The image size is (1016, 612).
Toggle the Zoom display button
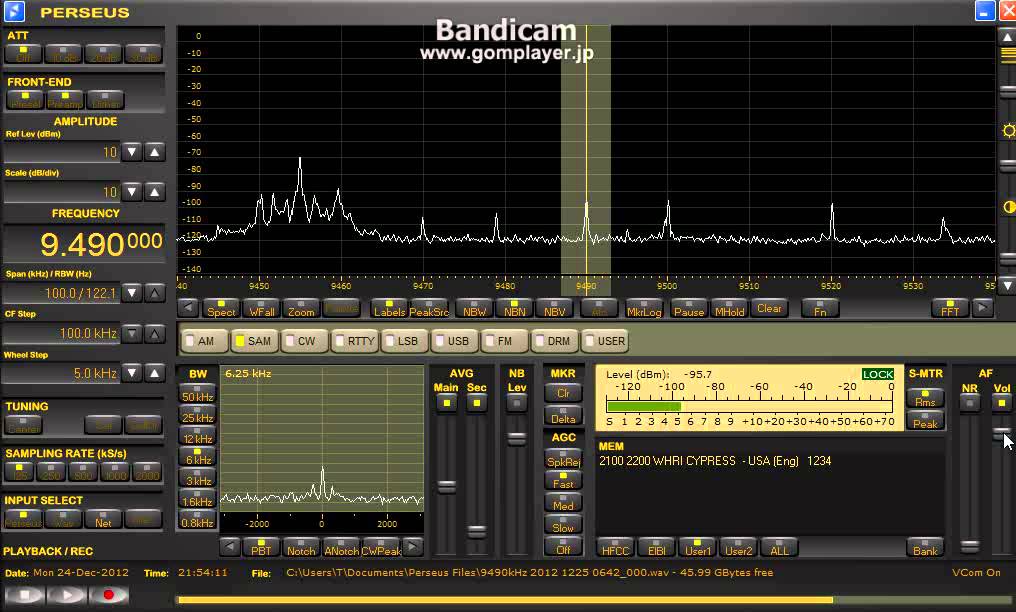[x=301, y=308]
